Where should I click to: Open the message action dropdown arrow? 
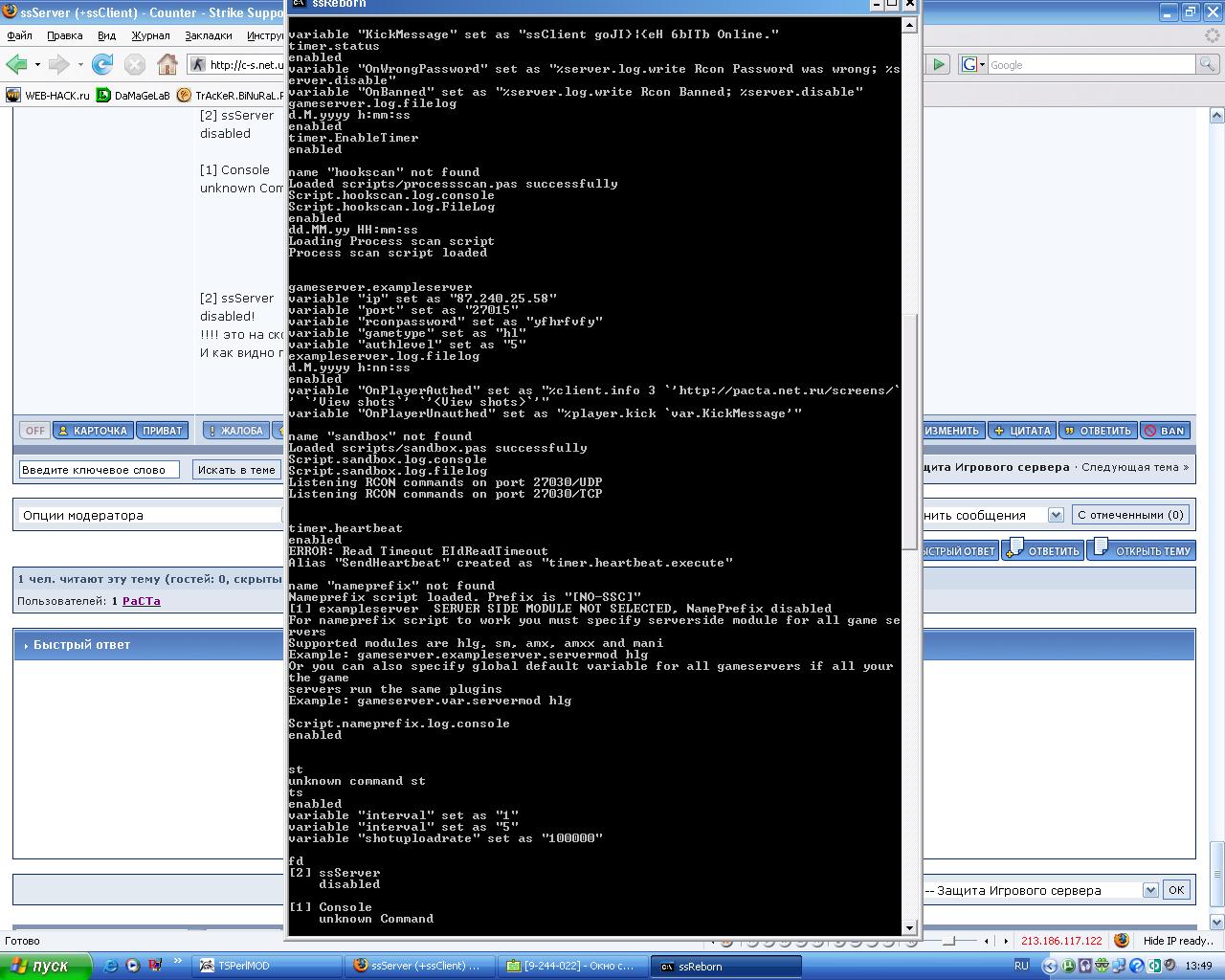tap(1056, 515)
